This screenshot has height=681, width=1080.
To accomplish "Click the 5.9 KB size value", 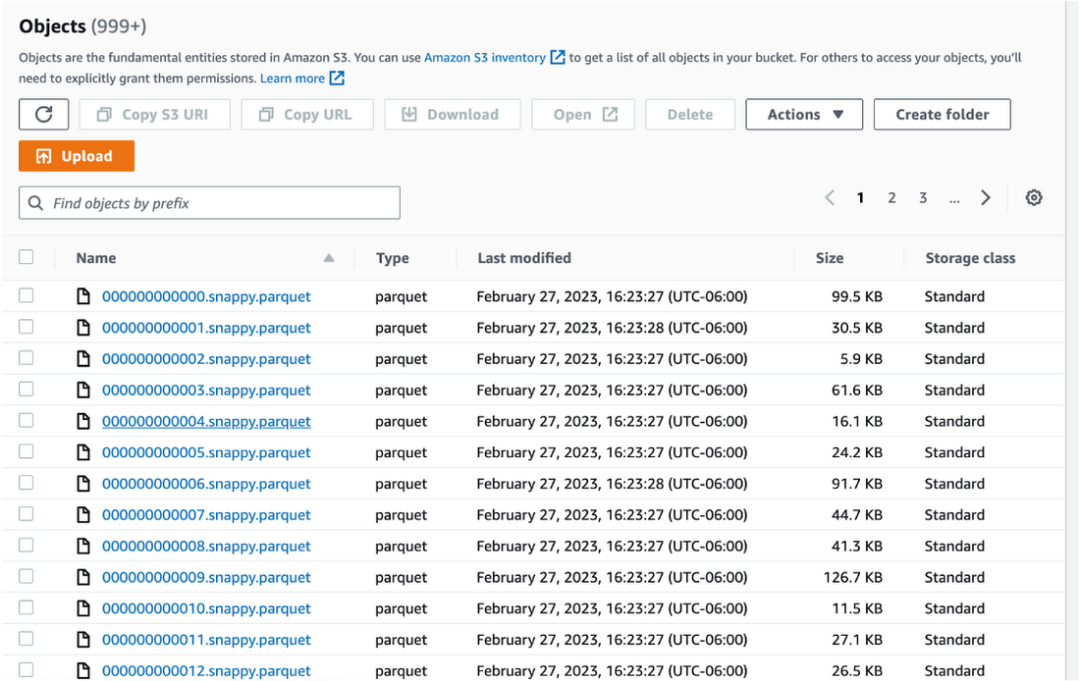I will point(861,359).
